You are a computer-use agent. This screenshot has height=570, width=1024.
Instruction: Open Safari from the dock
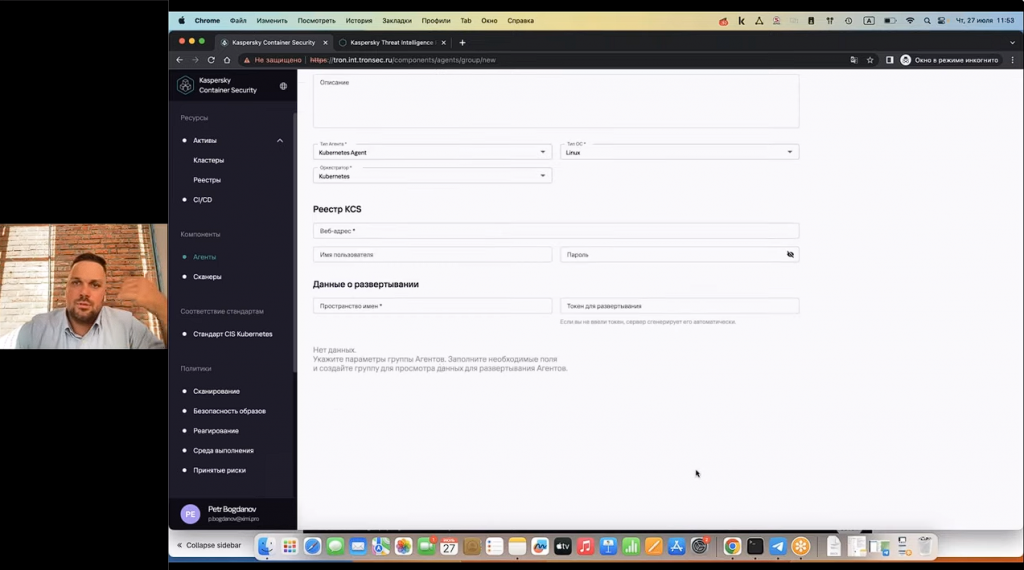click(312, 546)
